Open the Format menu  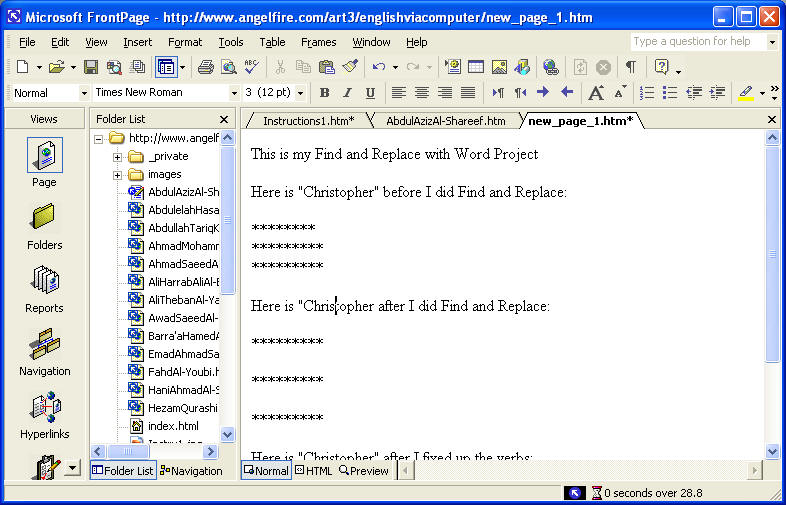coord(185,42)
